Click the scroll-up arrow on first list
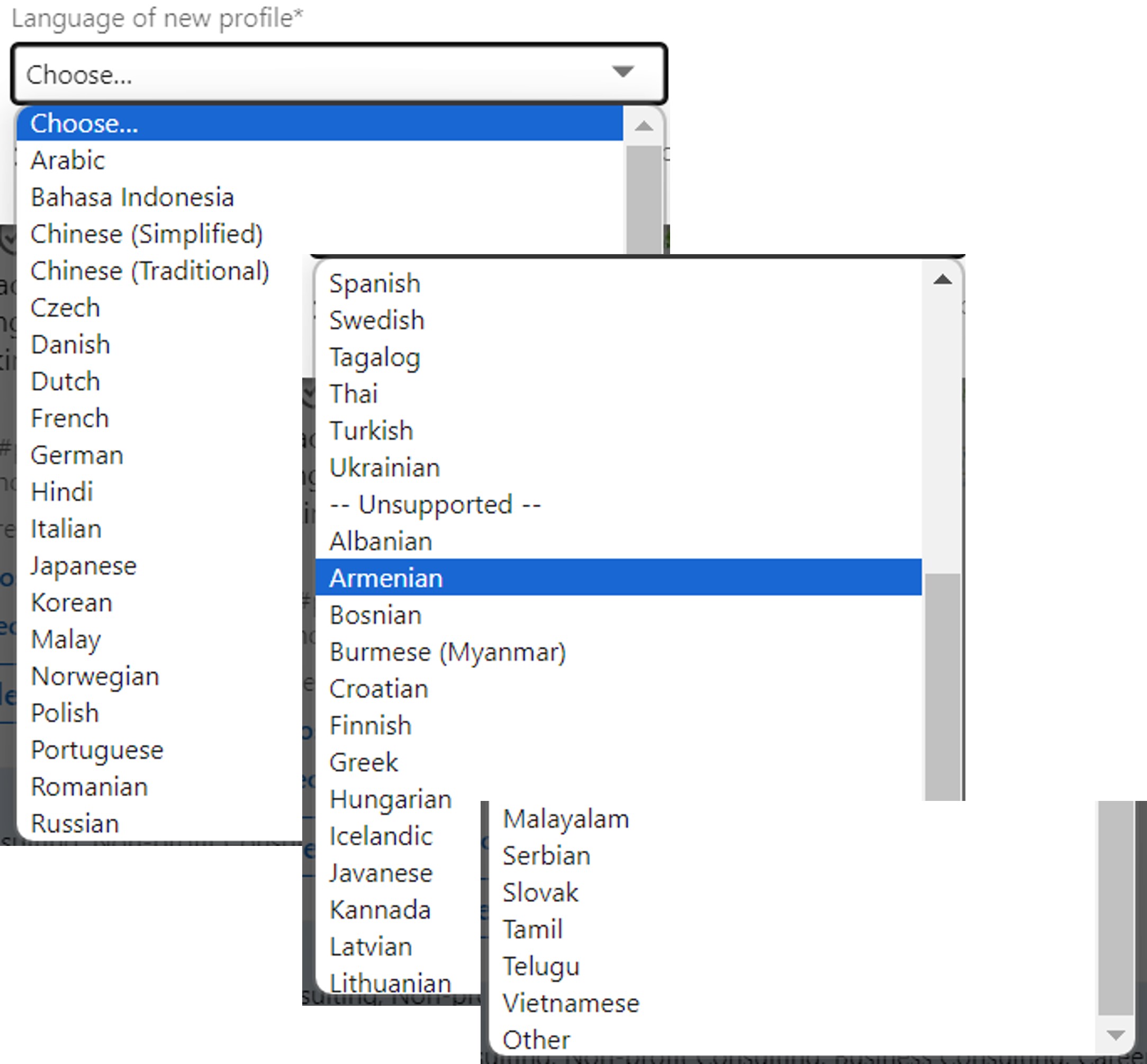Viewport: 1147px width, 1064px height. click(645, 124)
